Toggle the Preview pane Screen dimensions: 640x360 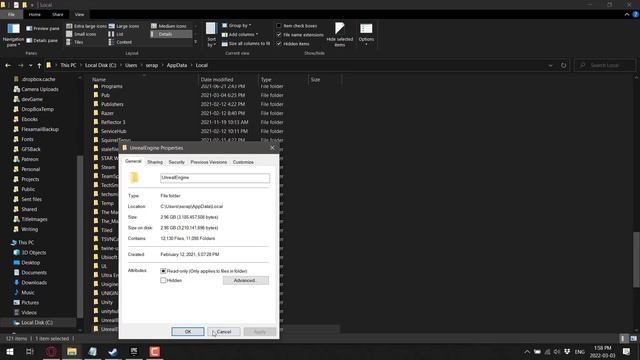pos(42,29)
